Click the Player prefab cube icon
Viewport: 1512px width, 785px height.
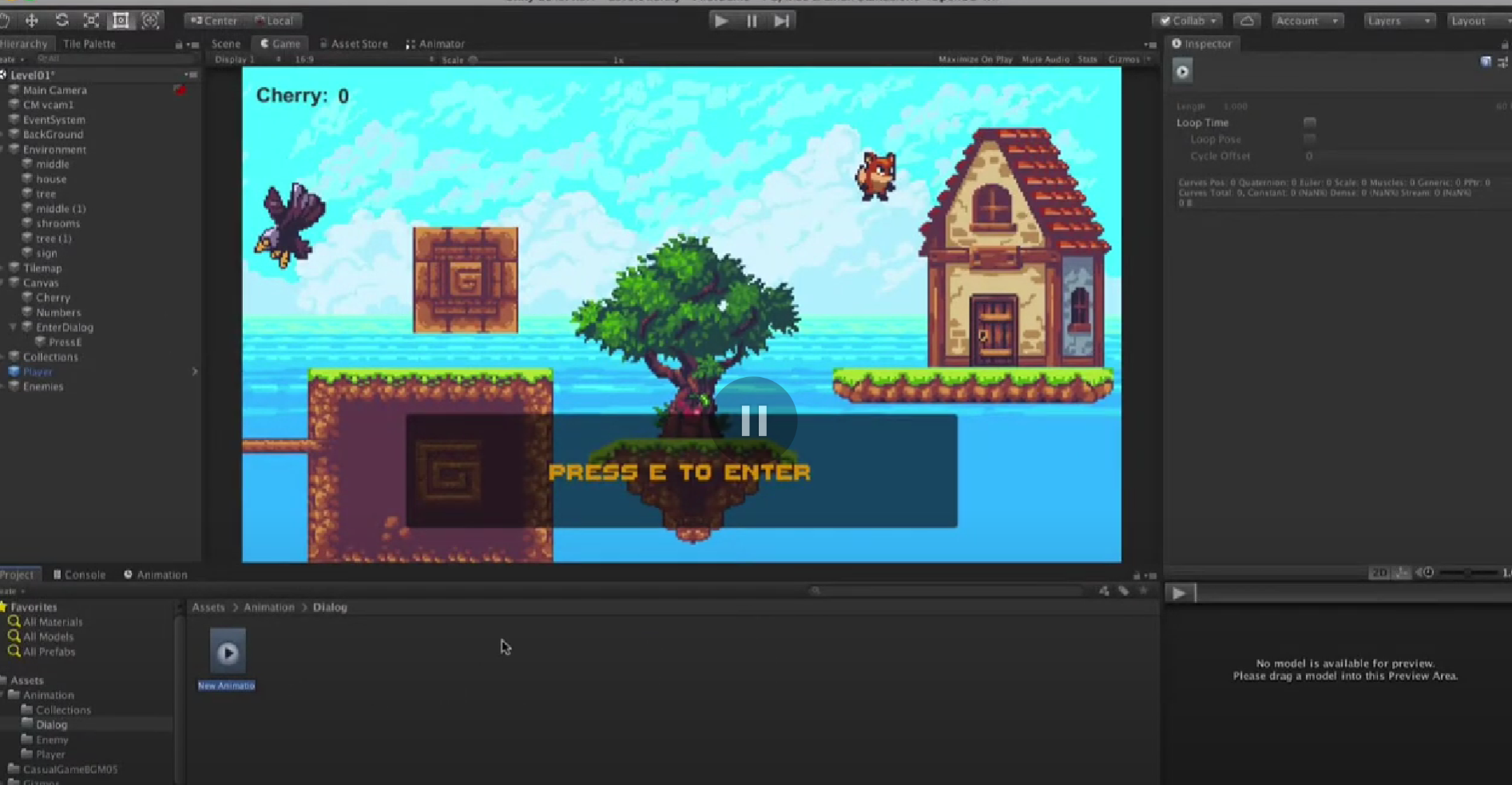tap(14, 371)
